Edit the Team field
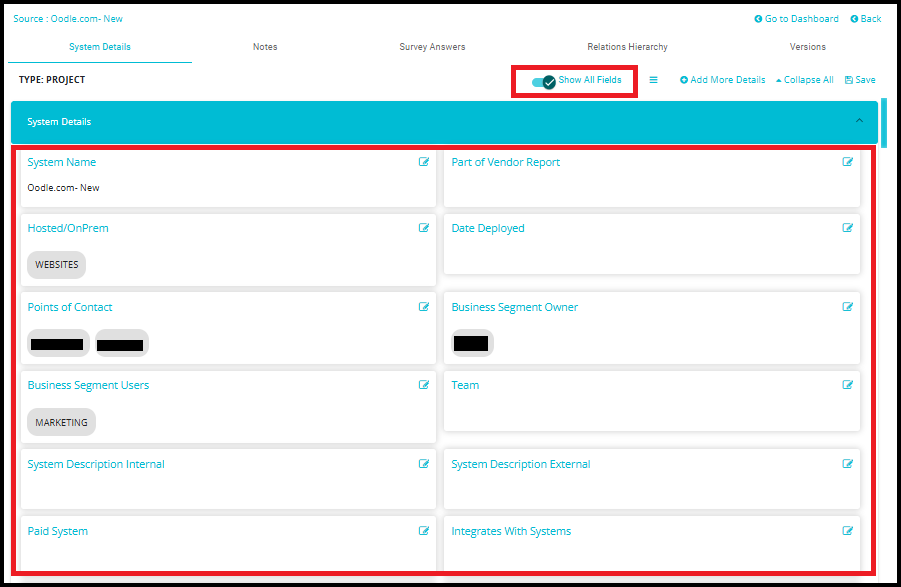This screenshot has width=901, height=587. [x=848, y=385]
